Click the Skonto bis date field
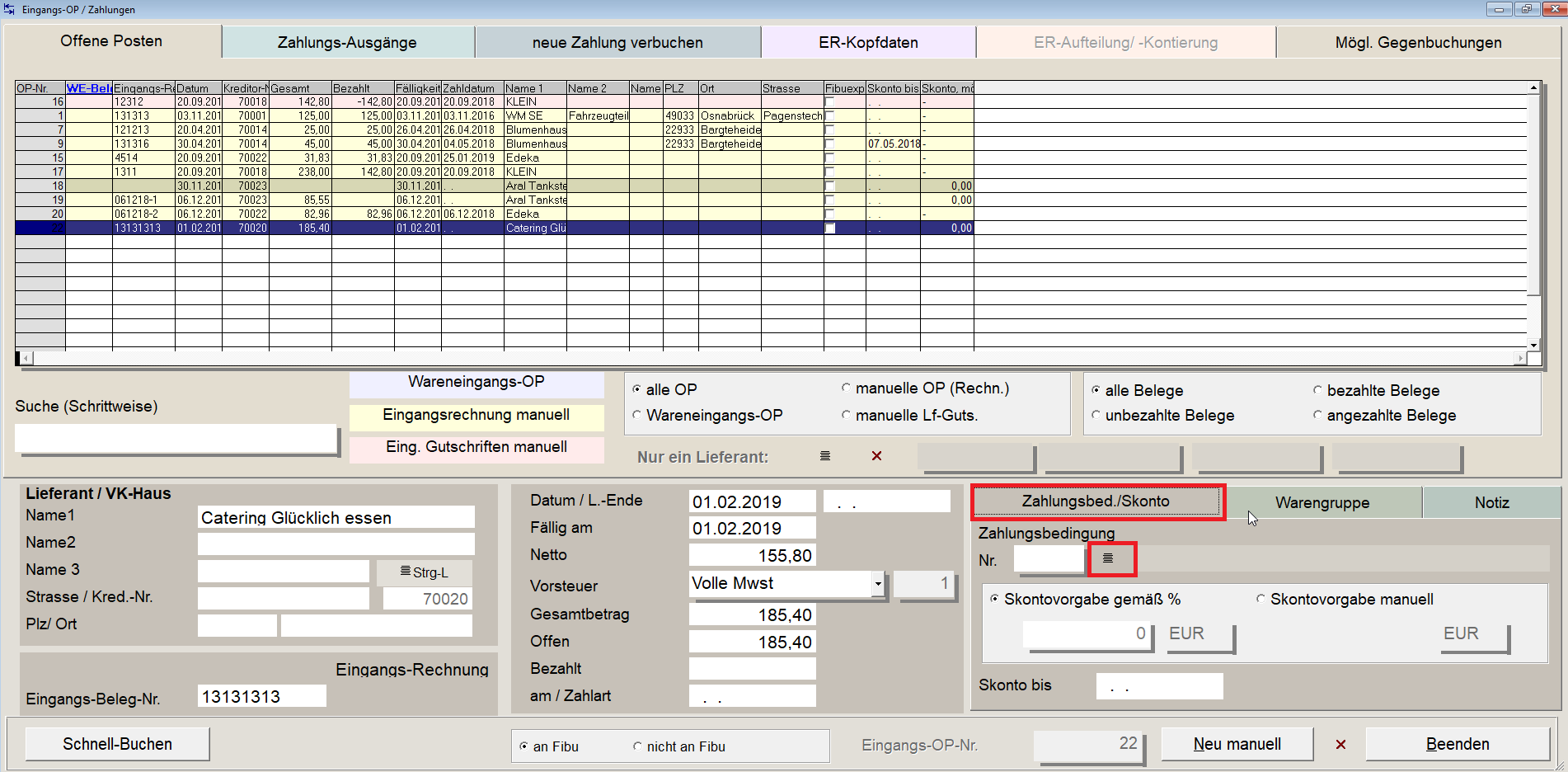 coord(1159,685)
